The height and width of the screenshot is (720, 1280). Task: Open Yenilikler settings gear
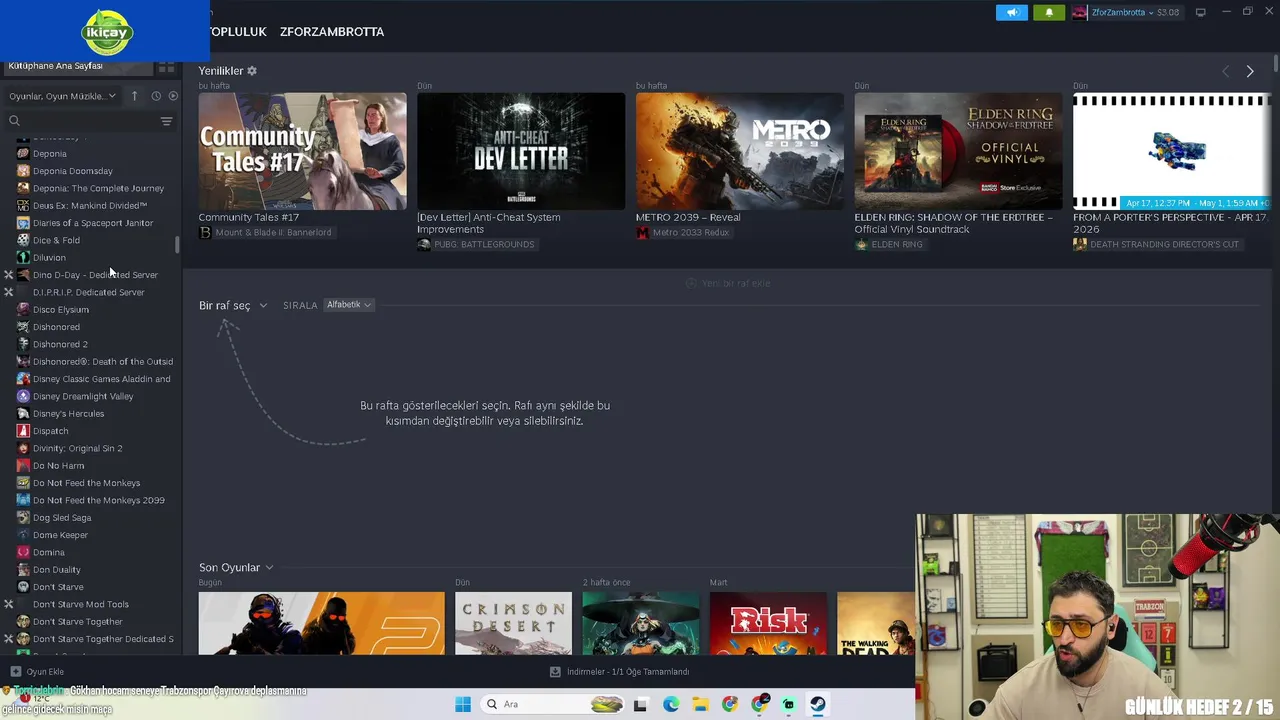click(x=252, y=71)
